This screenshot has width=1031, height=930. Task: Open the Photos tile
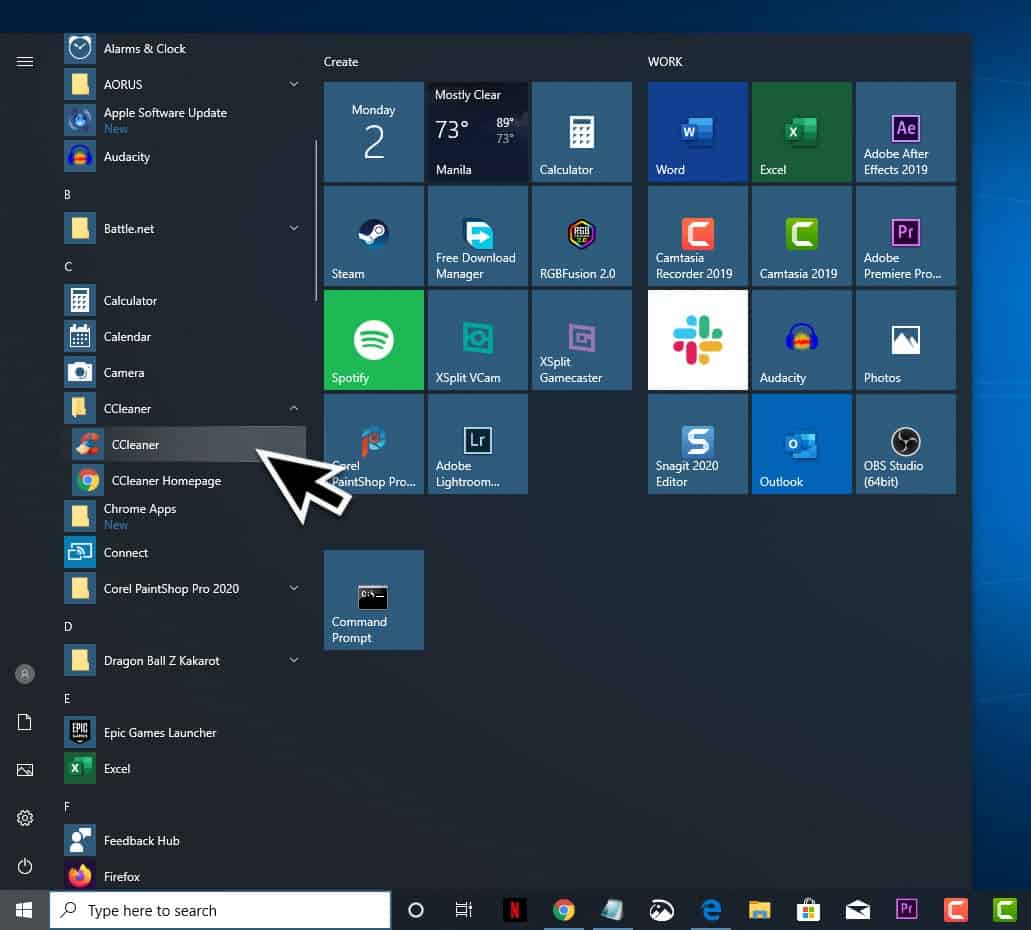905,340
